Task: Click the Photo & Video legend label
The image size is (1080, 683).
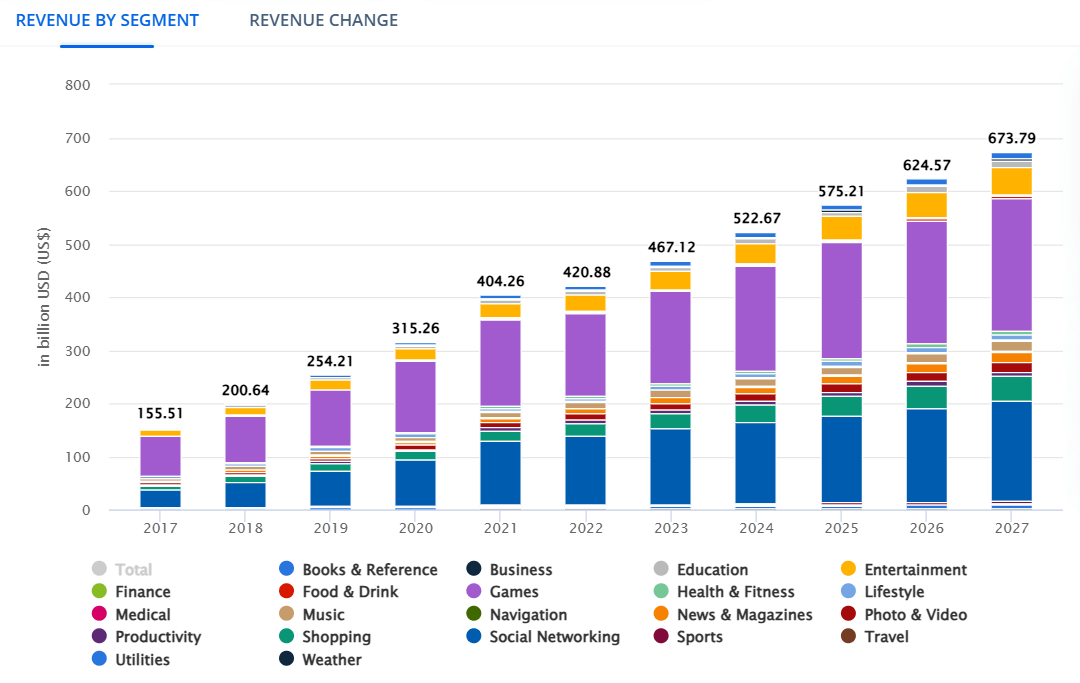Action: click(915, 615)
